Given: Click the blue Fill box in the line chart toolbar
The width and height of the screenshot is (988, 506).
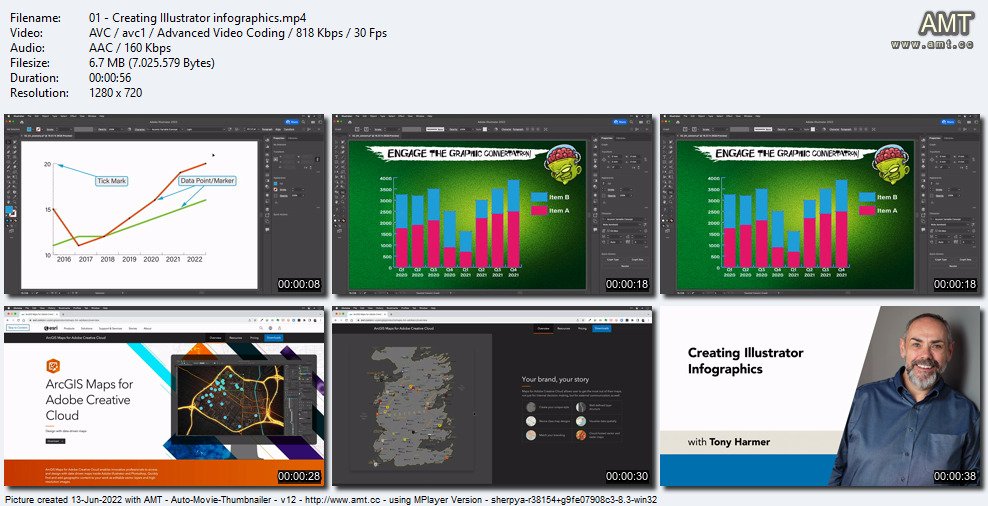Looking at the screenshot, I should [x=9, y=210].
